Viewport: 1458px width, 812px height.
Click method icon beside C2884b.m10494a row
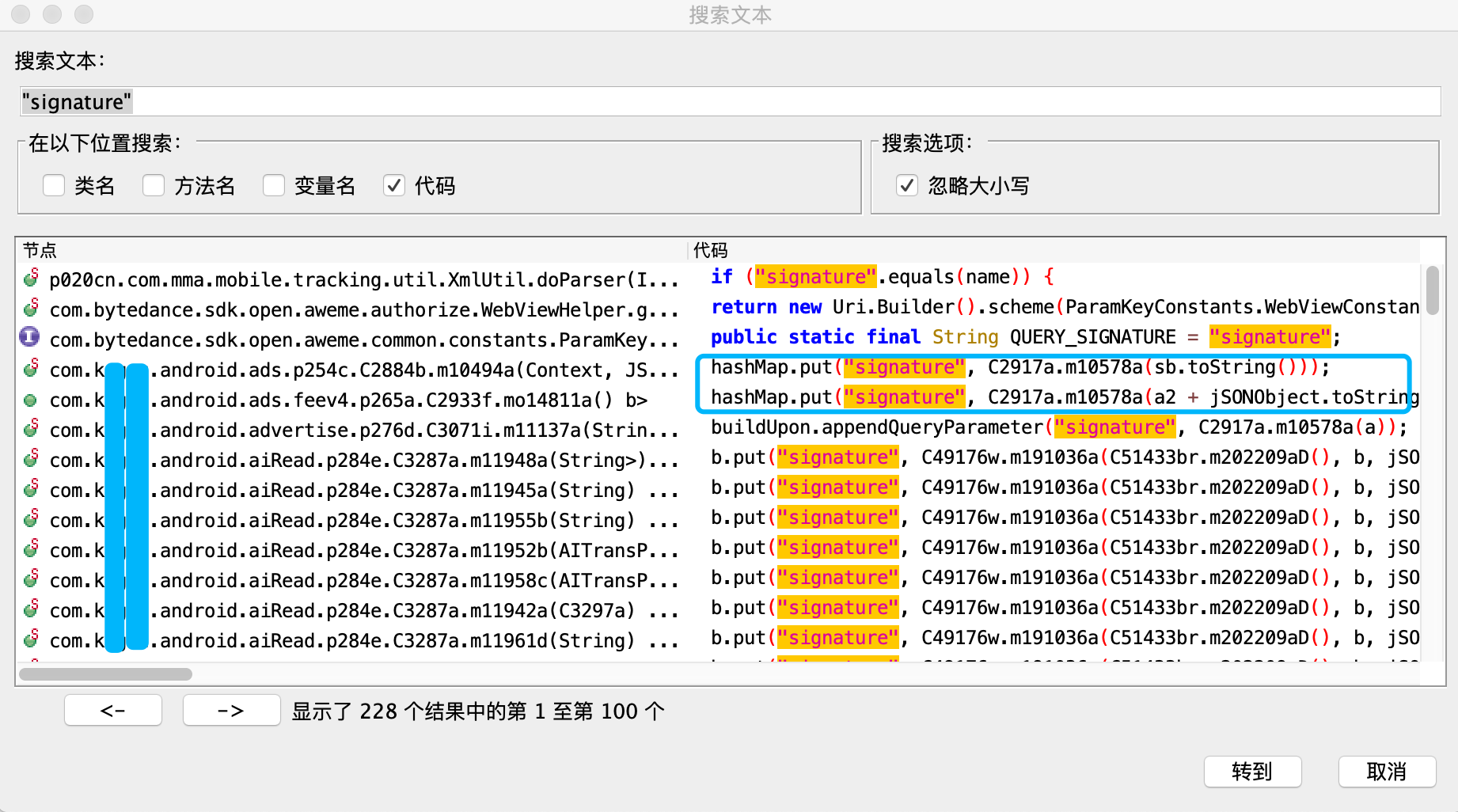[31, 368]
